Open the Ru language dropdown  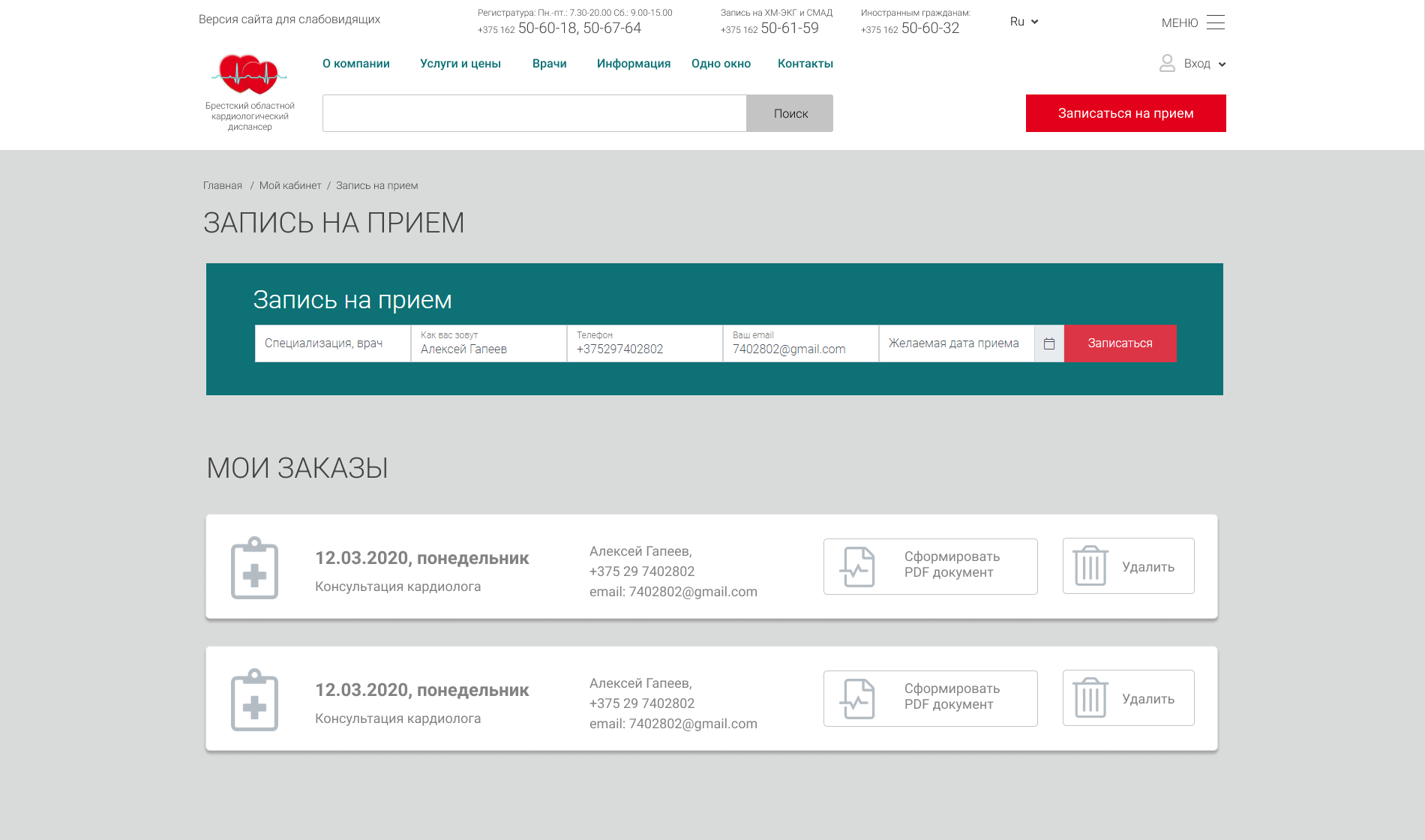(1024, 22)
